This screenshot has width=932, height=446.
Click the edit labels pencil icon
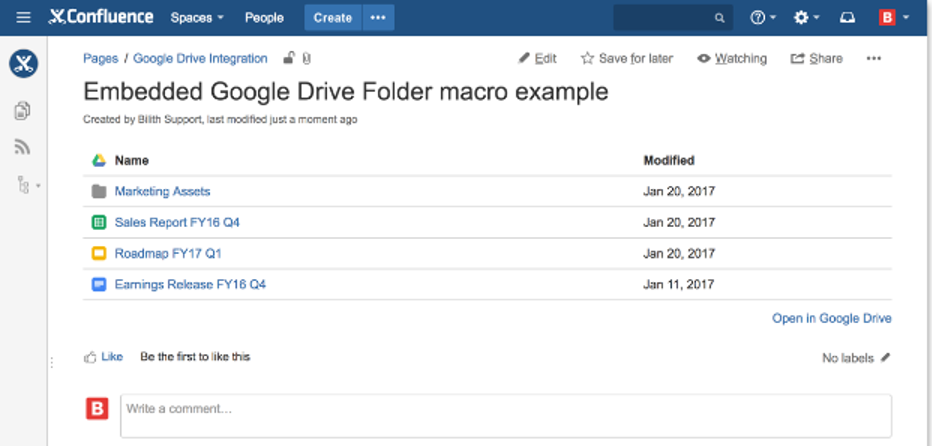(885, 357)
